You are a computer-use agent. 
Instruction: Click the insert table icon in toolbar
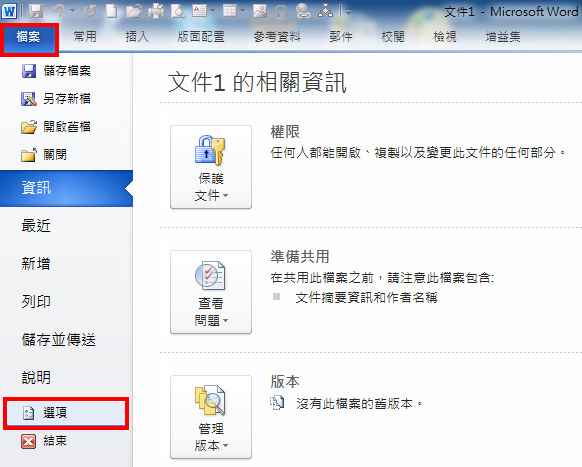point(230,11)
